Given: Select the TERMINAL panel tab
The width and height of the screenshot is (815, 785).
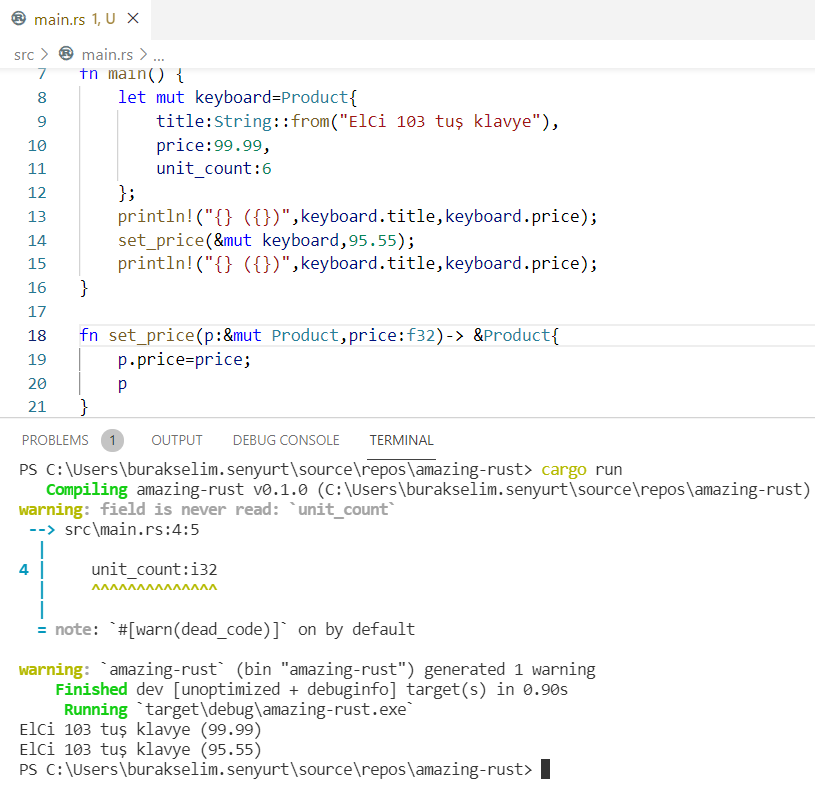Looking at the screenshot, I should (401, 440).
